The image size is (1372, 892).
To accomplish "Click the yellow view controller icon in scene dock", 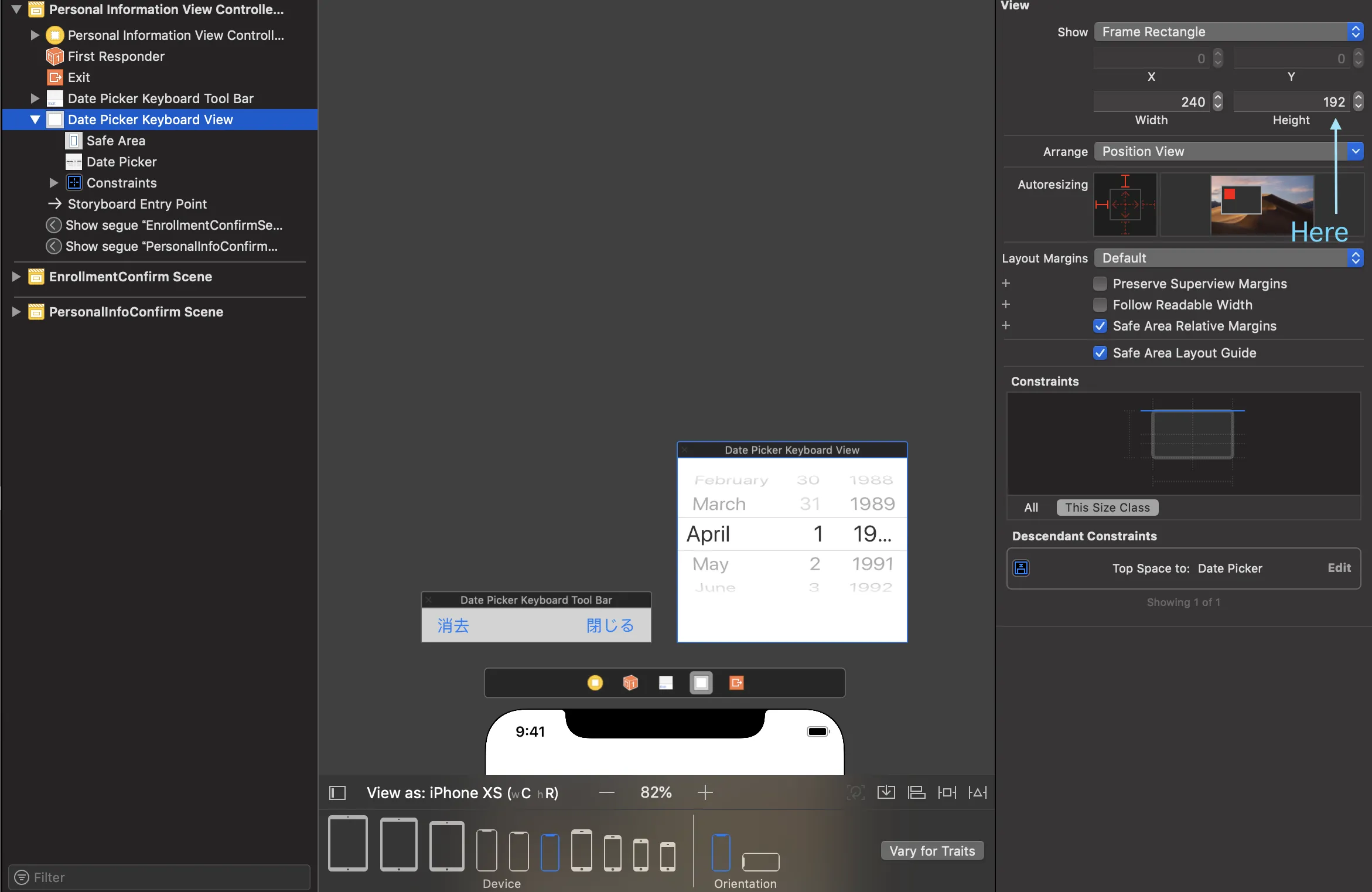I will click(595, 683).
